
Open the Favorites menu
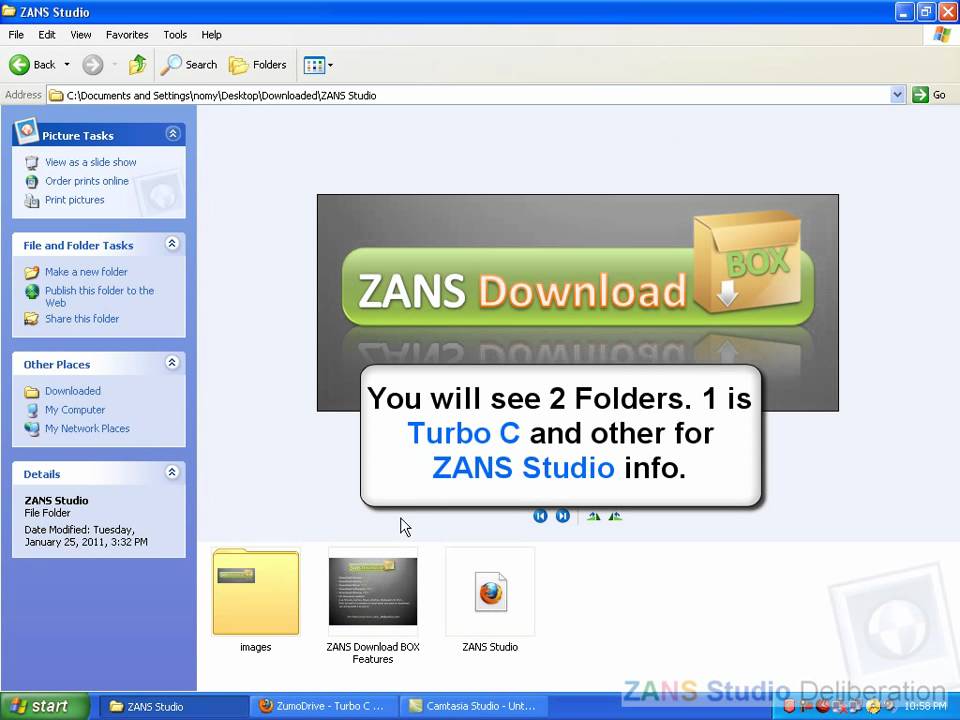click(x=127, y=35)
